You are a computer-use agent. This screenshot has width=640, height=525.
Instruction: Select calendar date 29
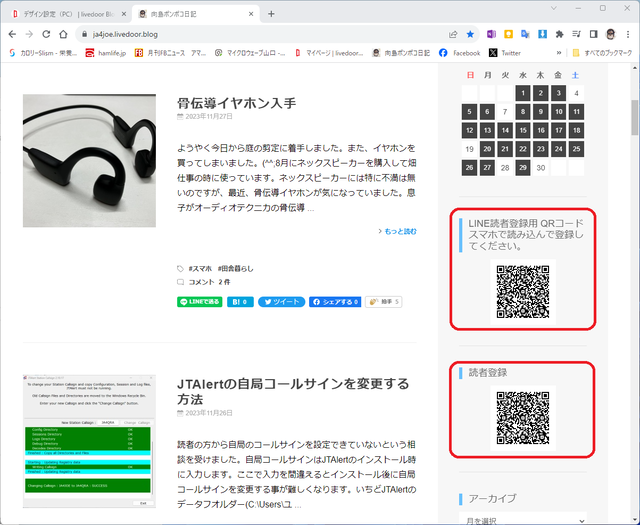[523, 168]
